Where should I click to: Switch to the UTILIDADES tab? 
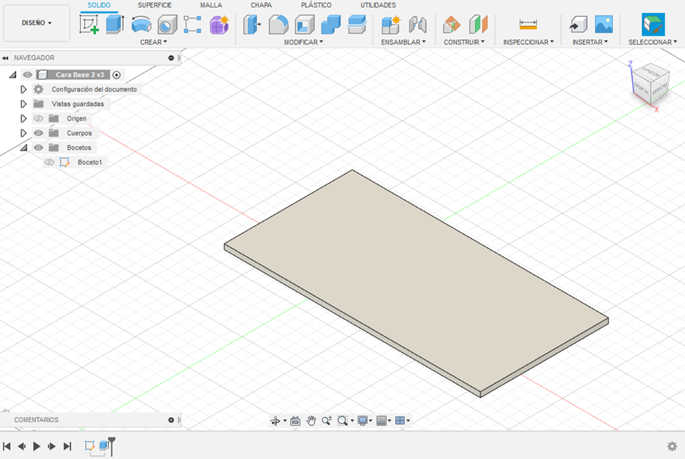[x=378, y=5]
